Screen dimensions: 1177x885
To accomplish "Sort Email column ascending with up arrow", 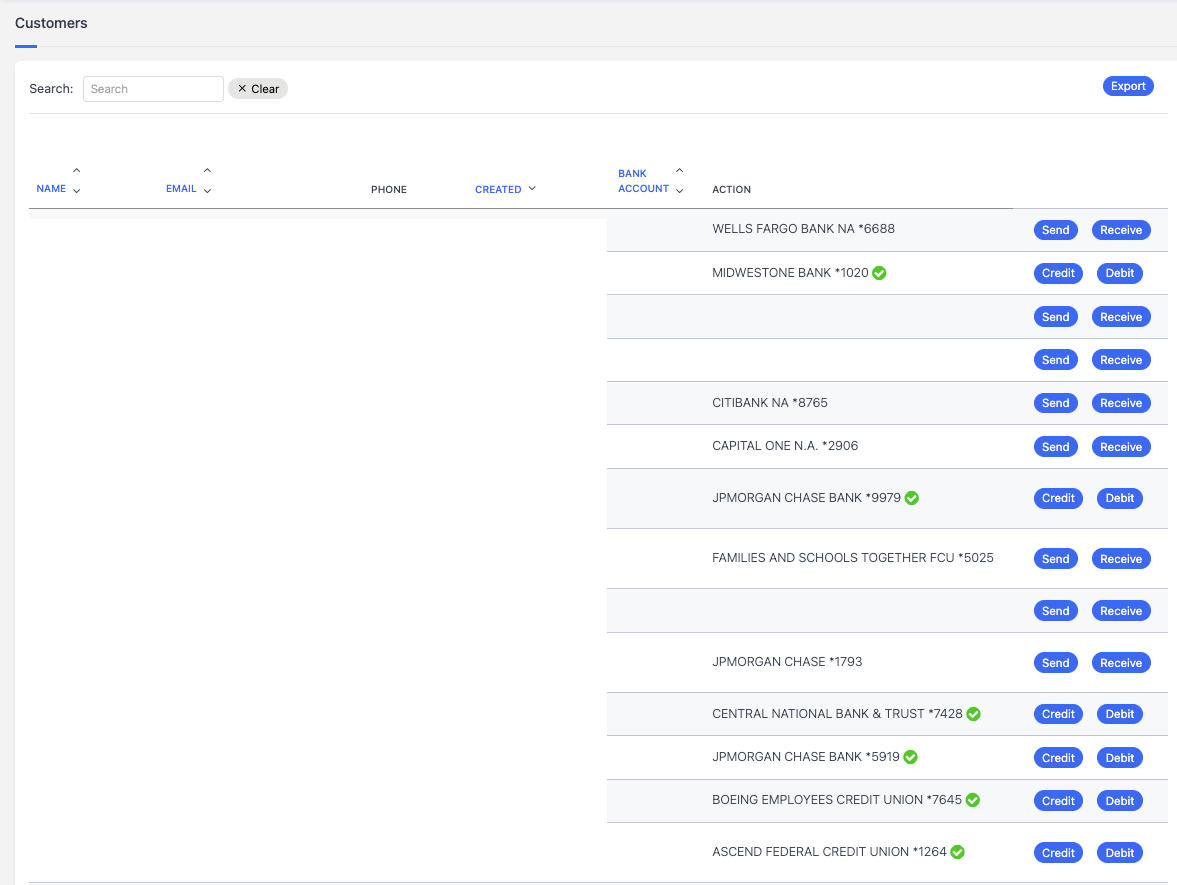I will tap(207, 171).
